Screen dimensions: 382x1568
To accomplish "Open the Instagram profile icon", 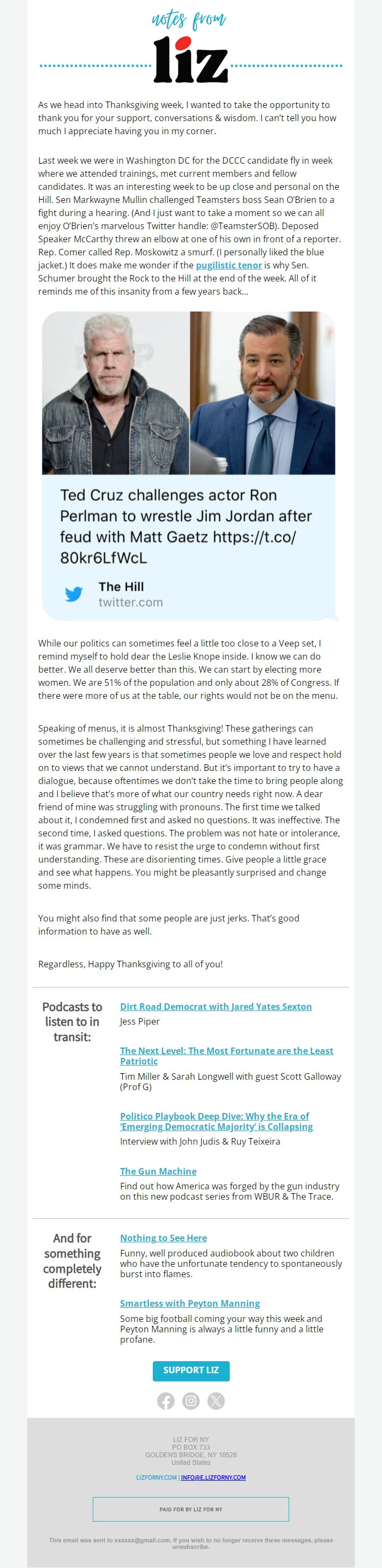I will [x=190, y=1400].
